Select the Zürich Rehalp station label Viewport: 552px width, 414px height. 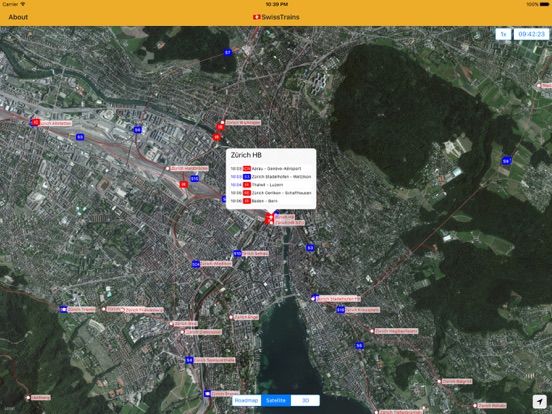tap(492, 406)
